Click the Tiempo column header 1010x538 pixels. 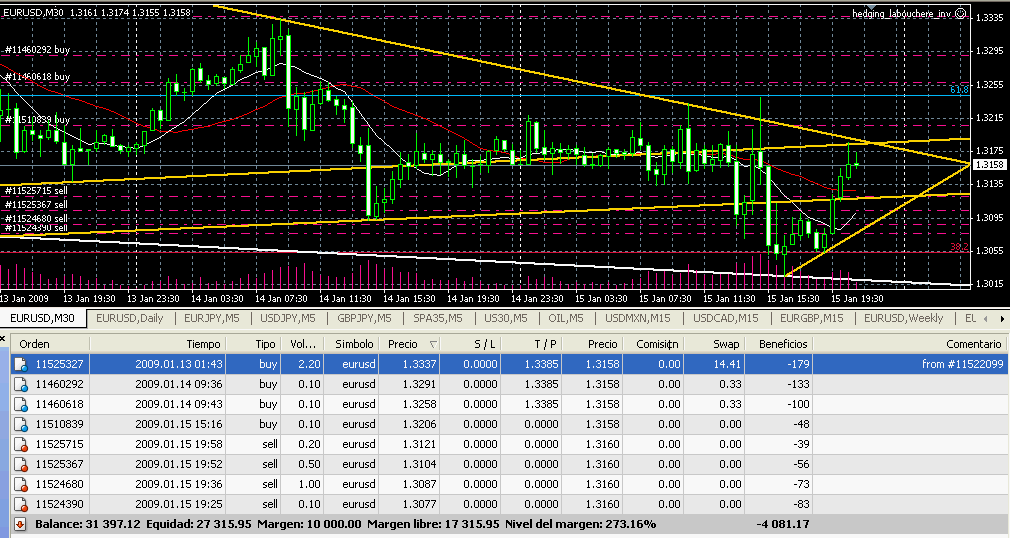203,343
